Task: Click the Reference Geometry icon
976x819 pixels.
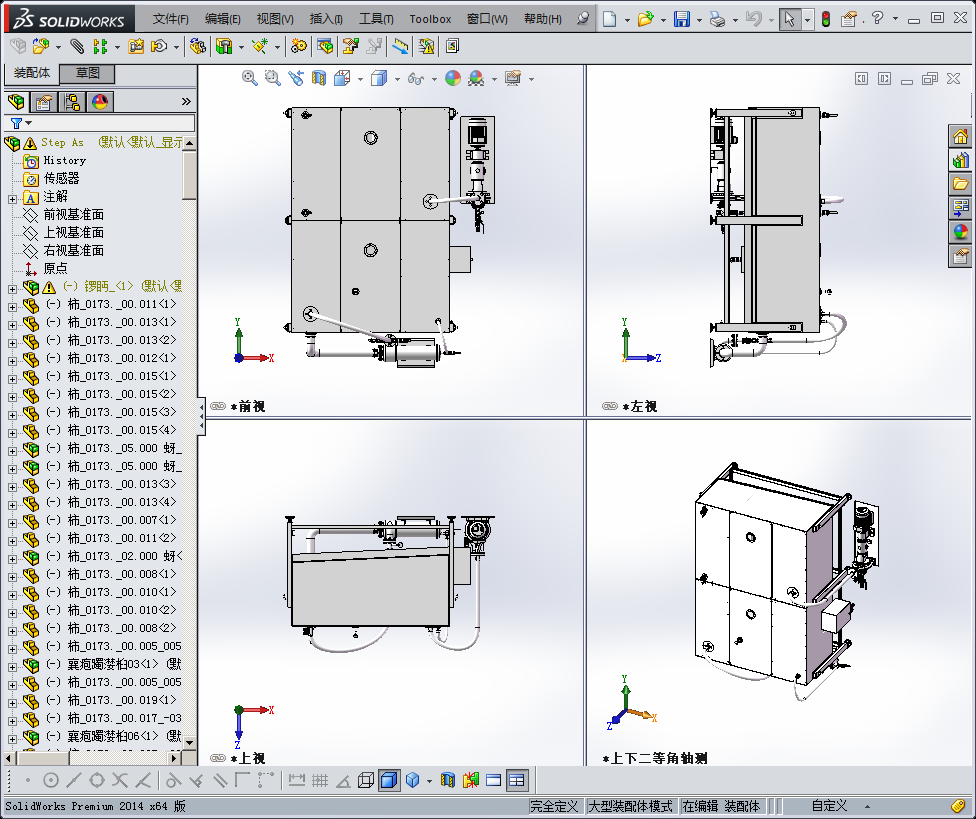Action: tap(260, 46)
